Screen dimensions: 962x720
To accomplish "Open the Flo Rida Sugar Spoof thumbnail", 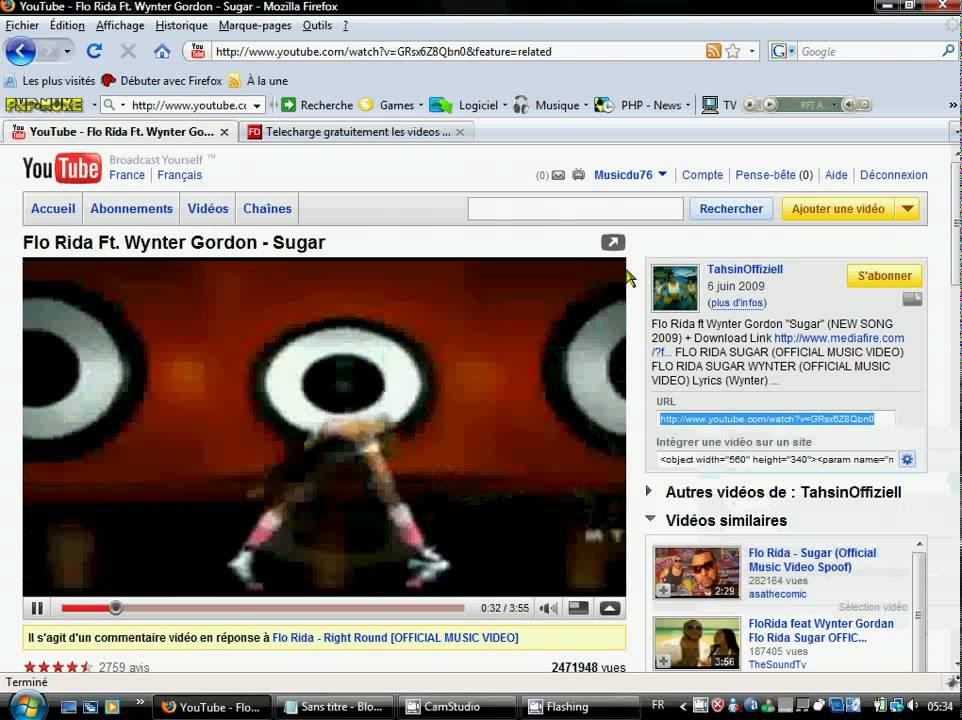I will click(x=697, y=572).
